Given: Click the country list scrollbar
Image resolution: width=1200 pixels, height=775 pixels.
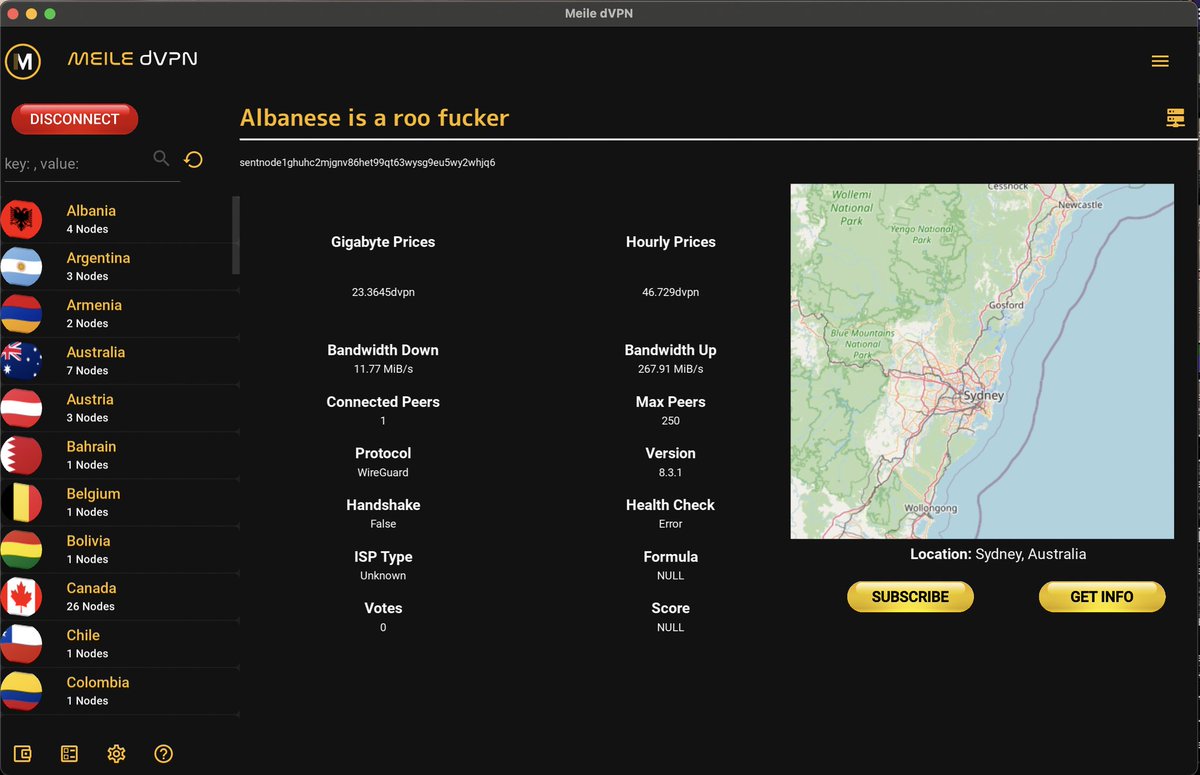Looking at the screenshot, I should 236,235.
